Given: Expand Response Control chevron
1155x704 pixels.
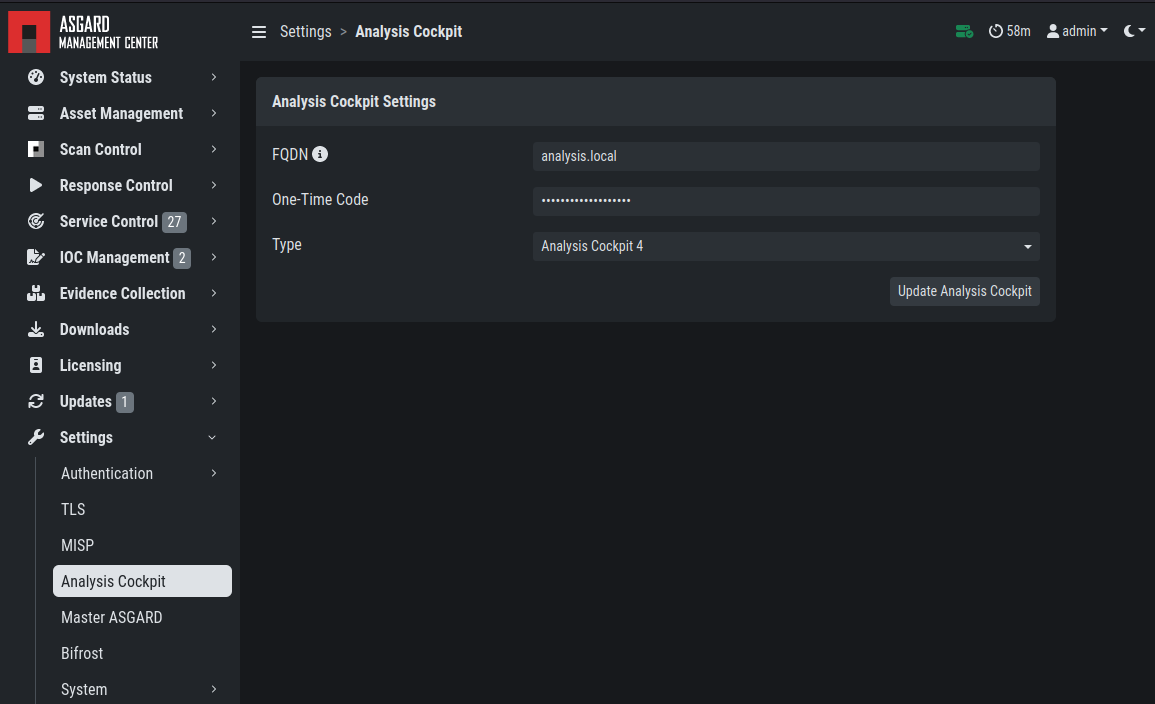Looking at the screenshot, I should pos(214,185).
